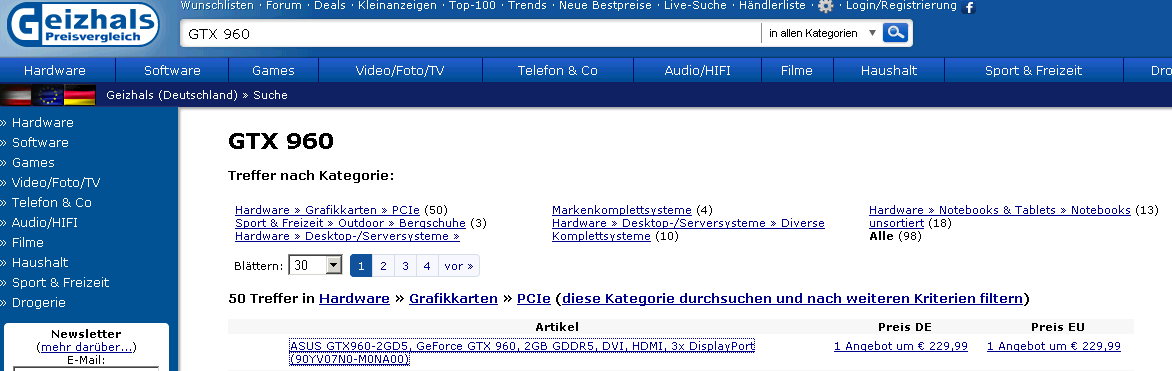The width and height of the screenshot is (1172, 371).
Task: Open Software in the left sidebar
Action: 40,142
